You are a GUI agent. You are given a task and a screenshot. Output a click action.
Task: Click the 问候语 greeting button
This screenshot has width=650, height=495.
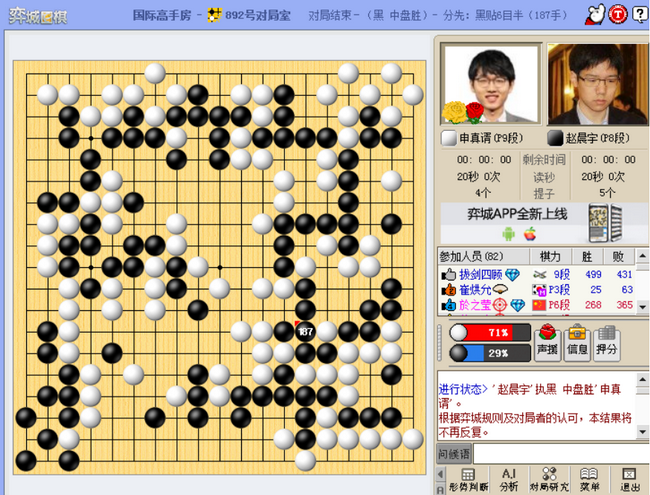pyautogui.click(x=454, y=454)
